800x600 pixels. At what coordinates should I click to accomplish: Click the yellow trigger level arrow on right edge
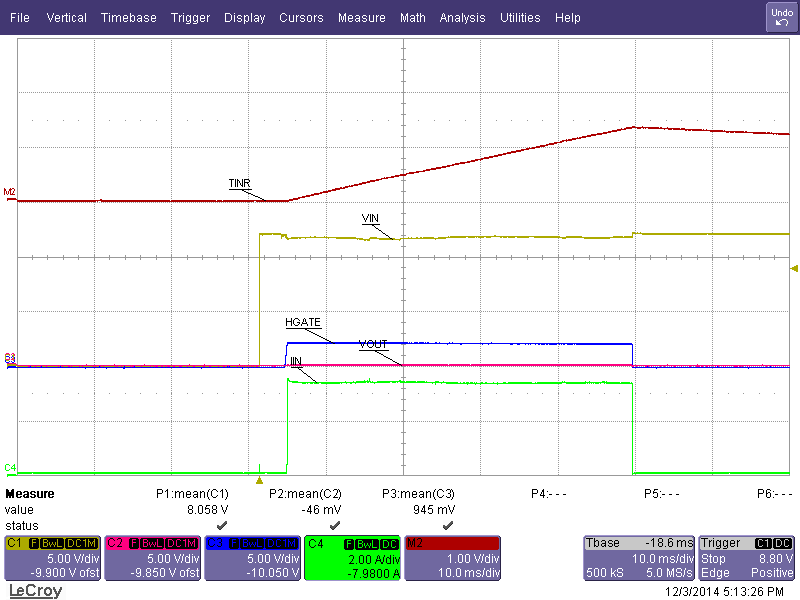(x=793, y=268)
